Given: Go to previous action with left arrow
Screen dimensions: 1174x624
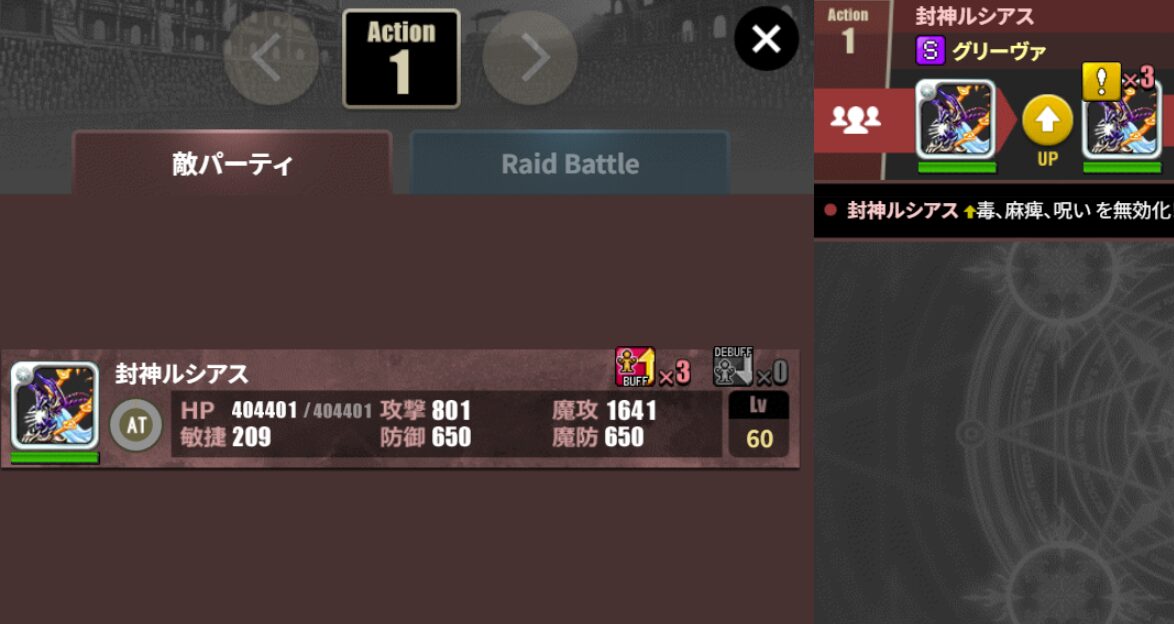Looking at the screenshot, I should [x=271, y=58].
